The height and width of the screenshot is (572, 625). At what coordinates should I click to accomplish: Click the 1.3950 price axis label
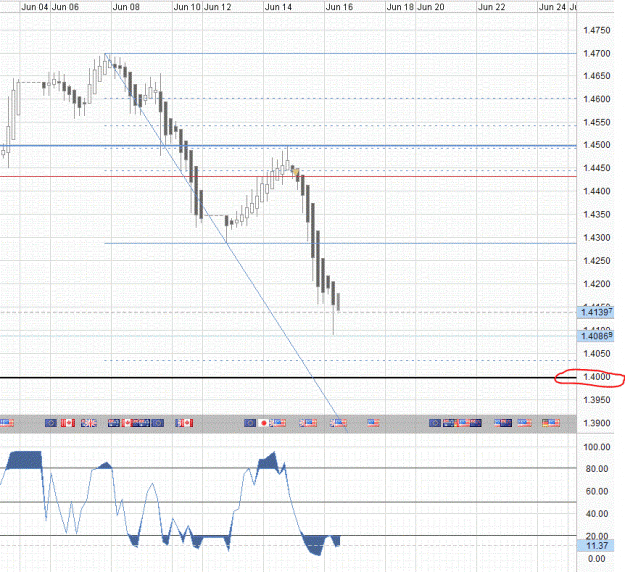(x=597, y=400)
